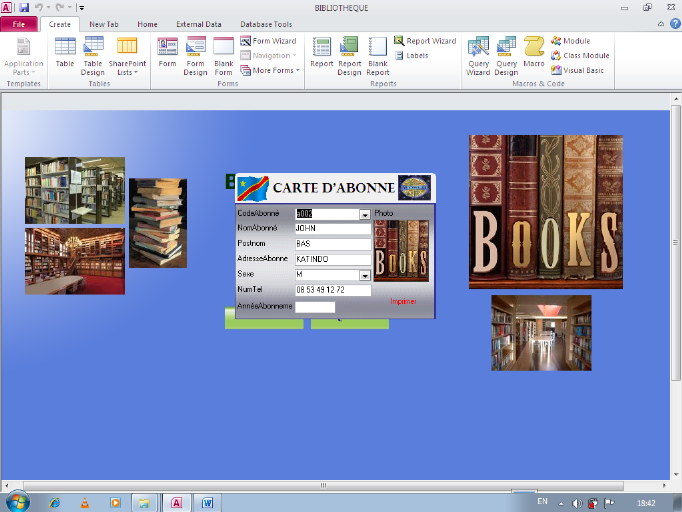Image resolution: width=682 pixels, height=512 pixels.
Task: Click the Form Design icon
Action: coord(196,53)
